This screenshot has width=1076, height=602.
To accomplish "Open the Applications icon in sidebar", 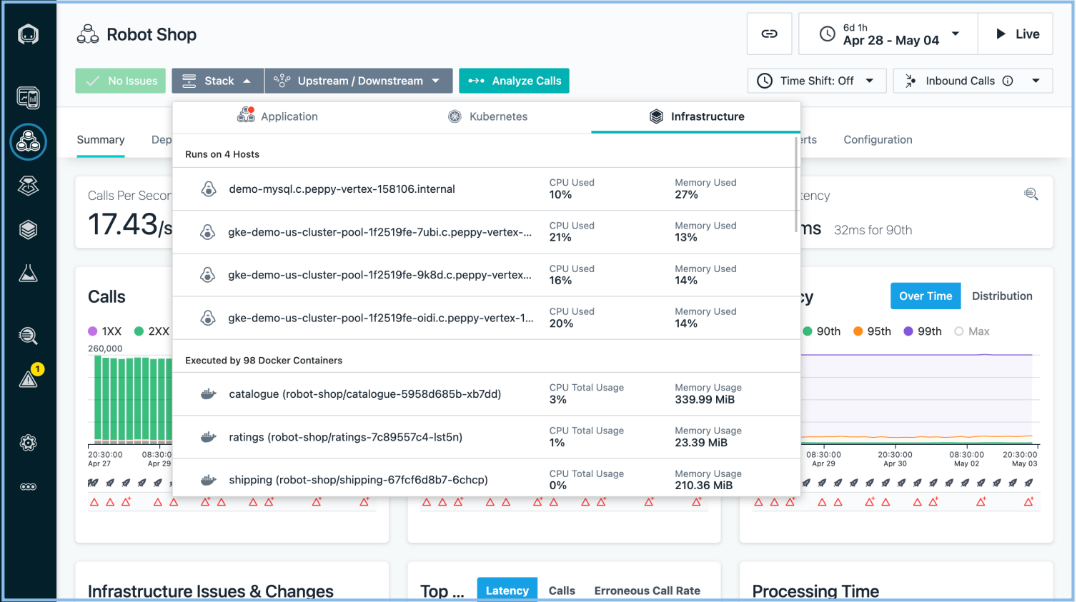I will [x=28, y=142].
